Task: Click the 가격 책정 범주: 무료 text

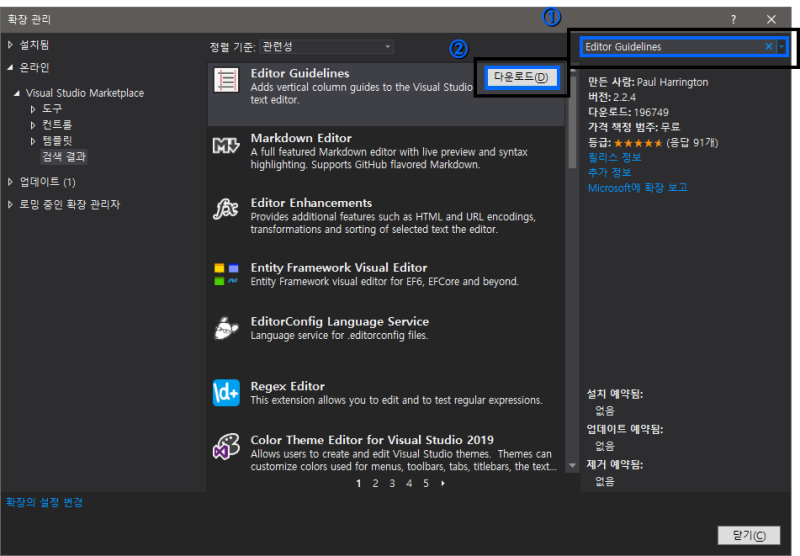Action: coord(634,127)
